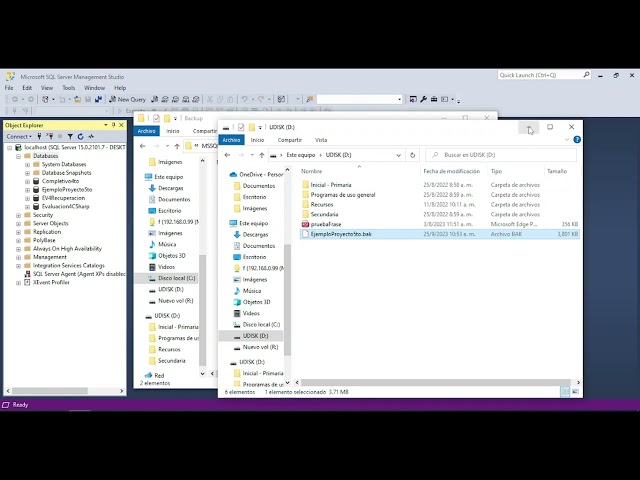The image size is (640, 480).
Task: Go back in UDISK explorer window
Action: click(227, 155)
